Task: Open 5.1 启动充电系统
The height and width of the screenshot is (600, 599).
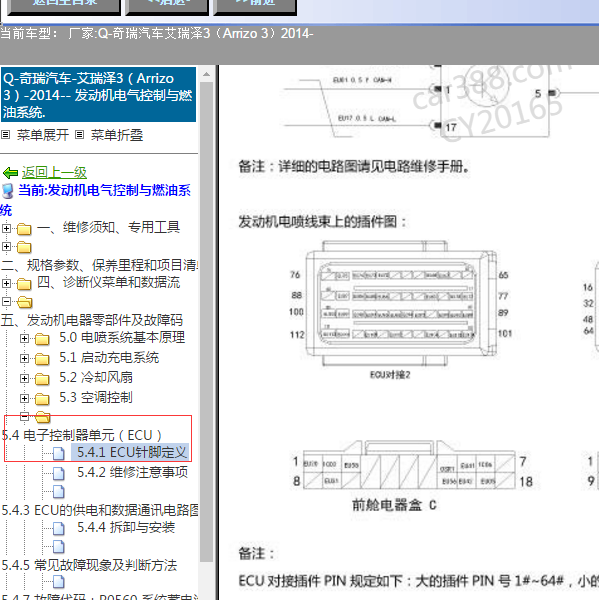Action: (109, 357)
